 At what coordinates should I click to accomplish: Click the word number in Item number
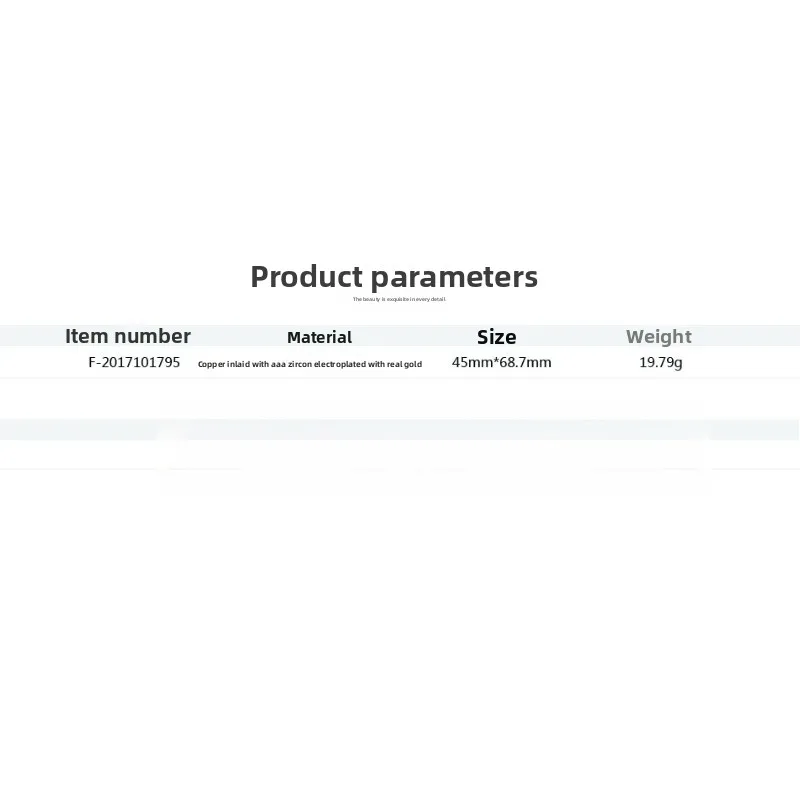click(153, 336)
